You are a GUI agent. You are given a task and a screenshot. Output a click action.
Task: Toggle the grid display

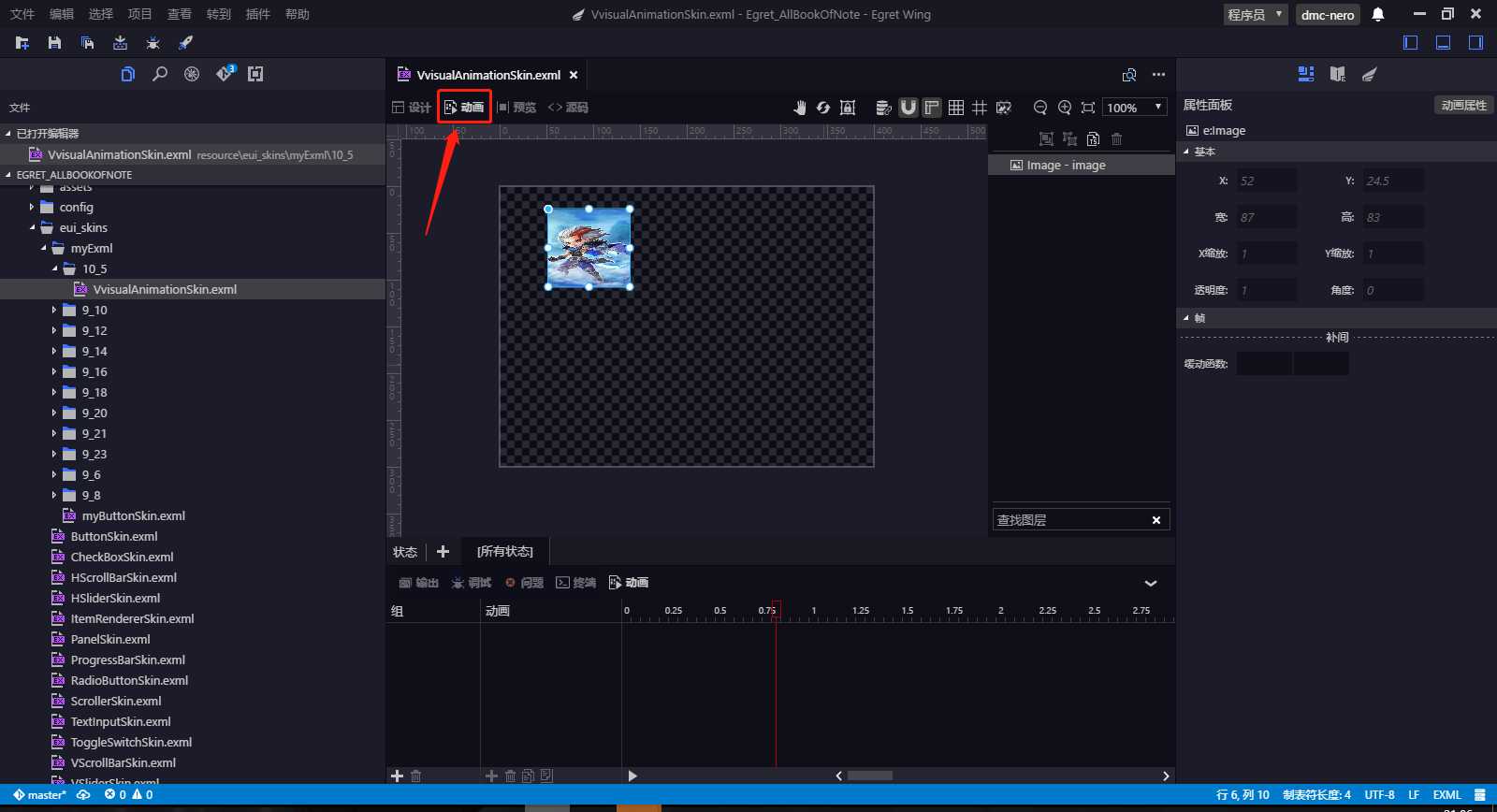tap(956, 108)
